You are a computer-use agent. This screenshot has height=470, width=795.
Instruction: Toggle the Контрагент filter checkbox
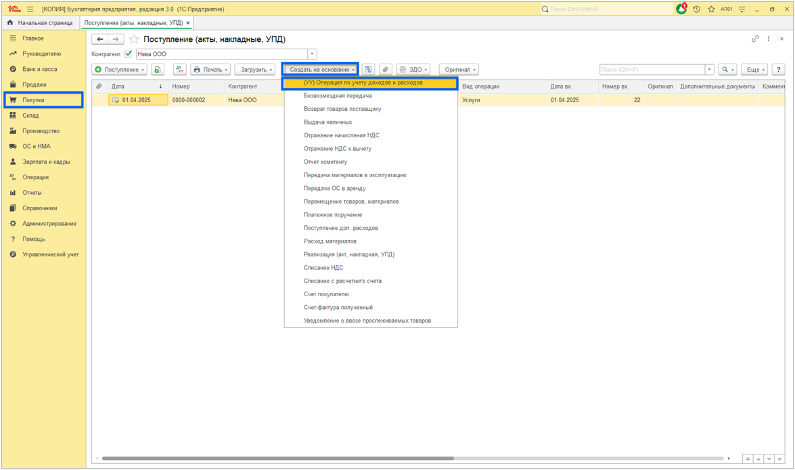128,54
